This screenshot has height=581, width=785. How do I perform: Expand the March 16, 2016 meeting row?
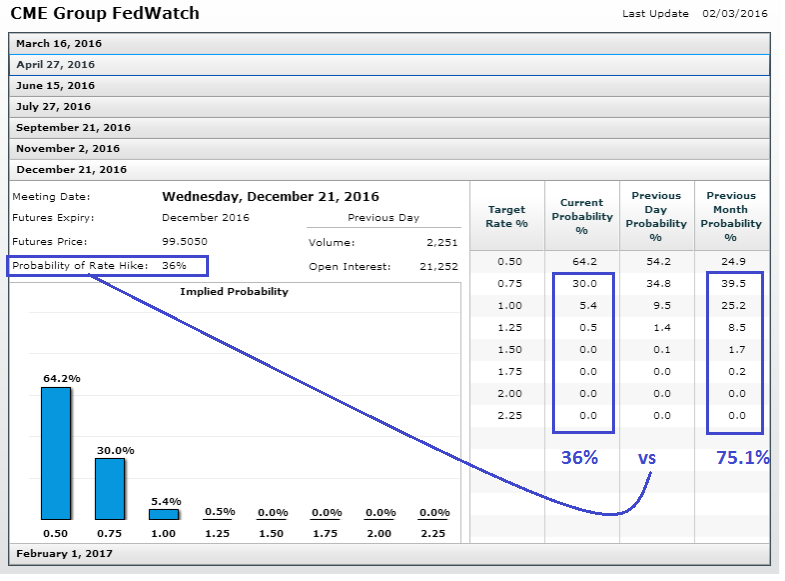[x=59, y=44]
